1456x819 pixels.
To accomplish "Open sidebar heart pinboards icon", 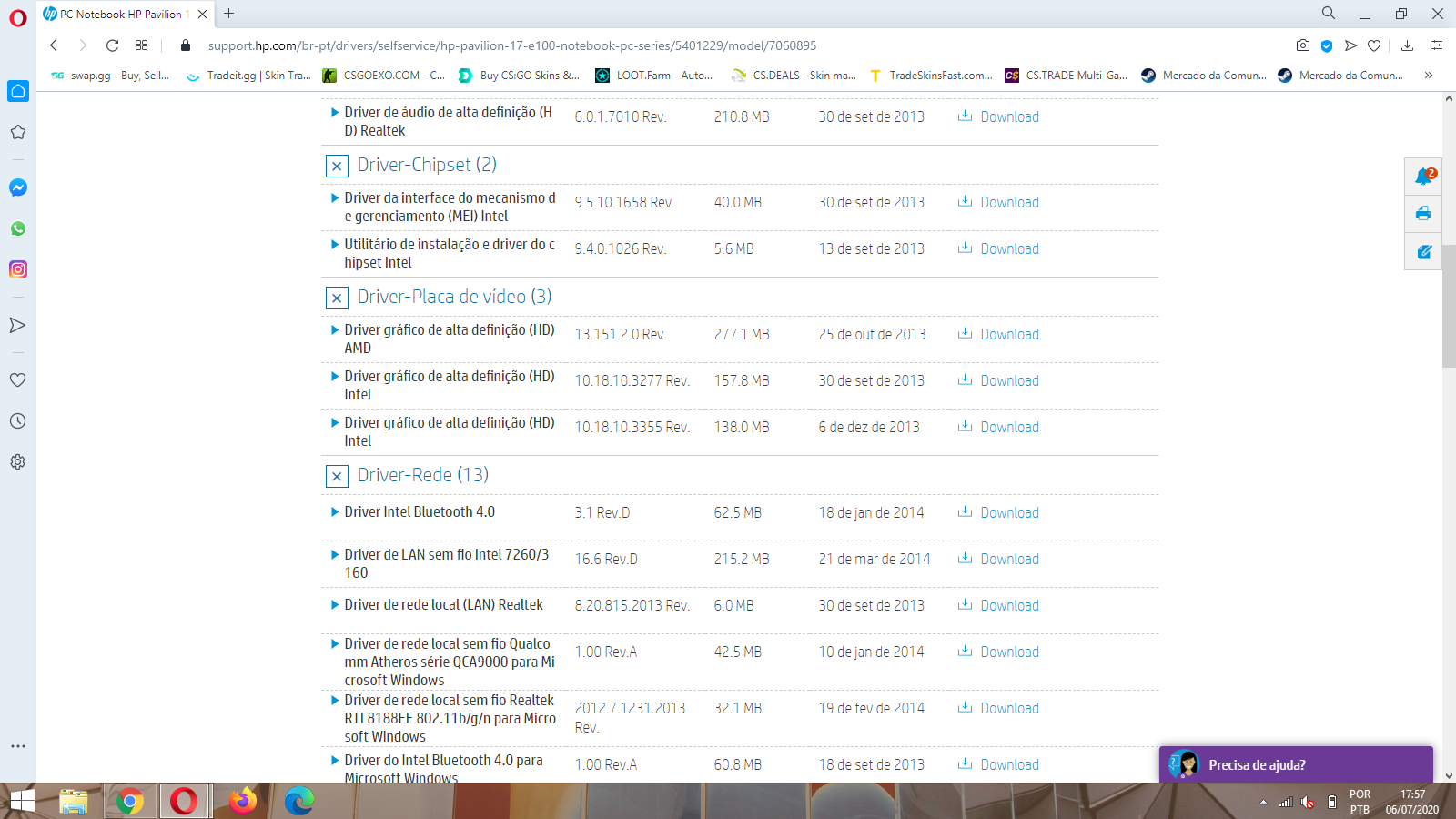I will tap(17, 380).
